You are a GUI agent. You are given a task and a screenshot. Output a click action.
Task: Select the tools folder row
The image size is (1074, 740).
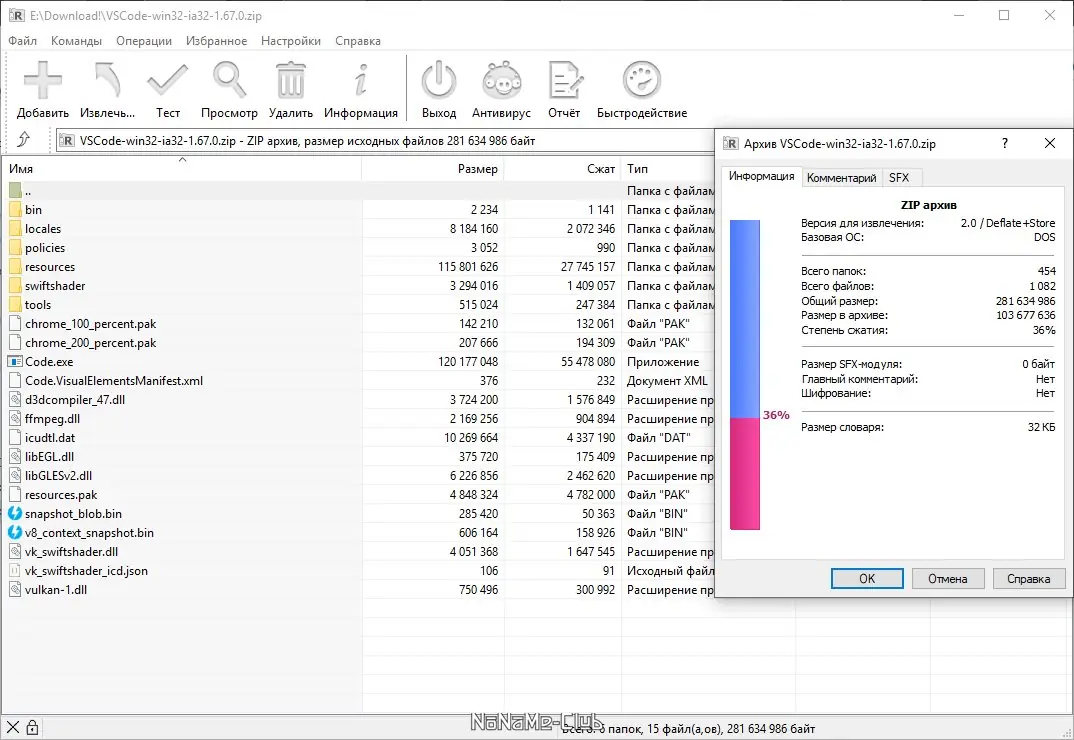(x=358, y=304)
